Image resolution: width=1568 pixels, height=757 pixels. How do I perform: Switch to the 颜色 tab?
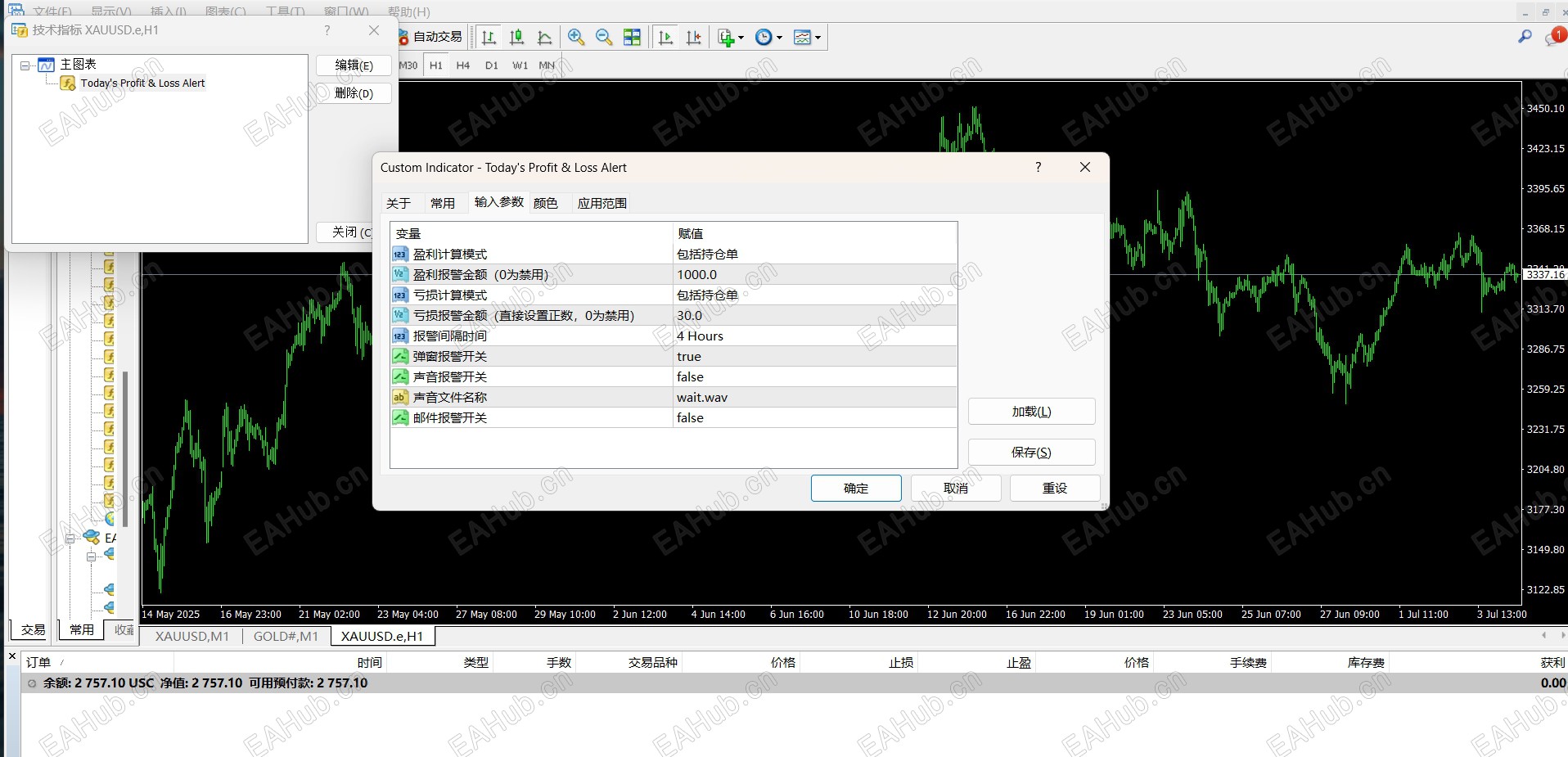(x=546, y=203)
